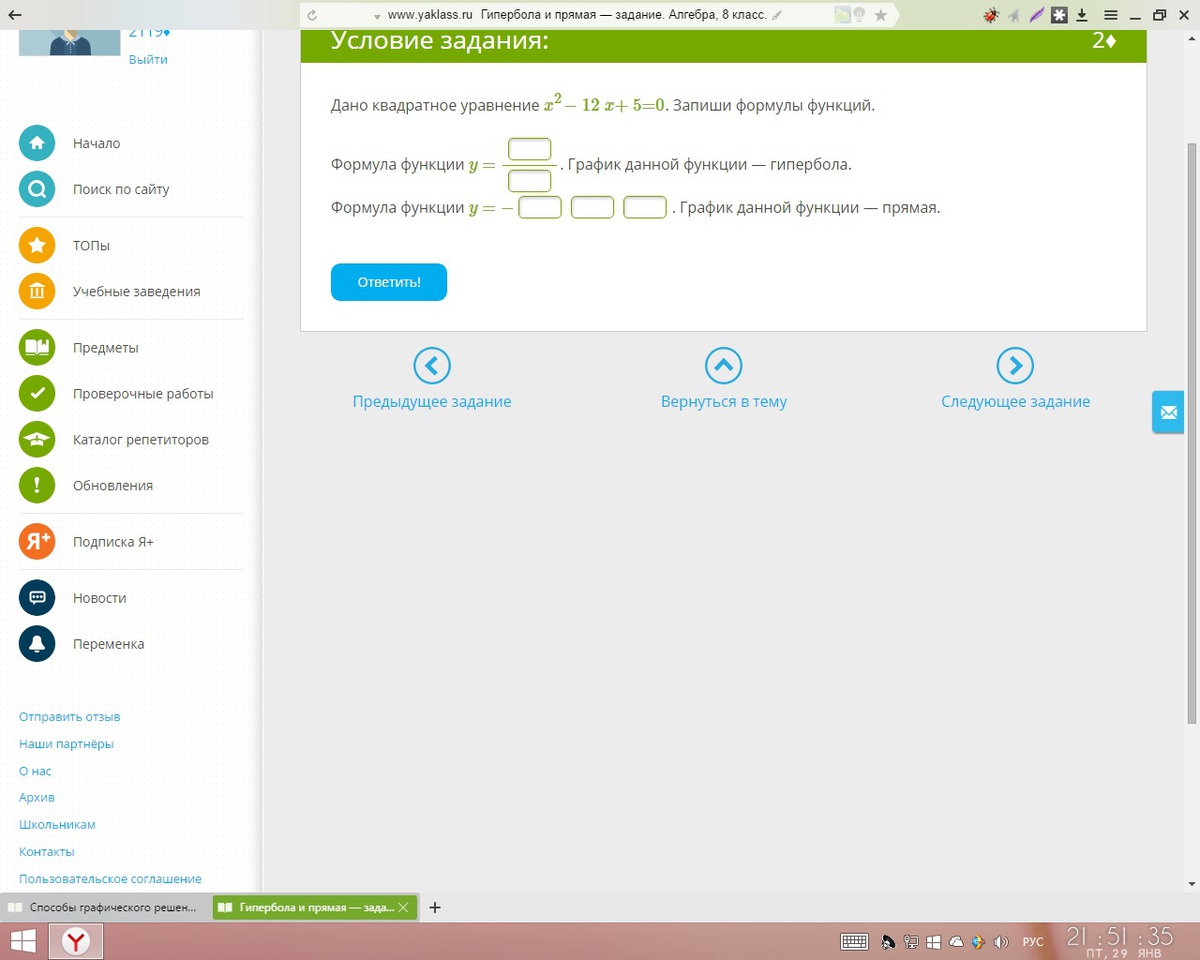
Task: Click the volume speaker tray icon
Action: coord(1000,941)
